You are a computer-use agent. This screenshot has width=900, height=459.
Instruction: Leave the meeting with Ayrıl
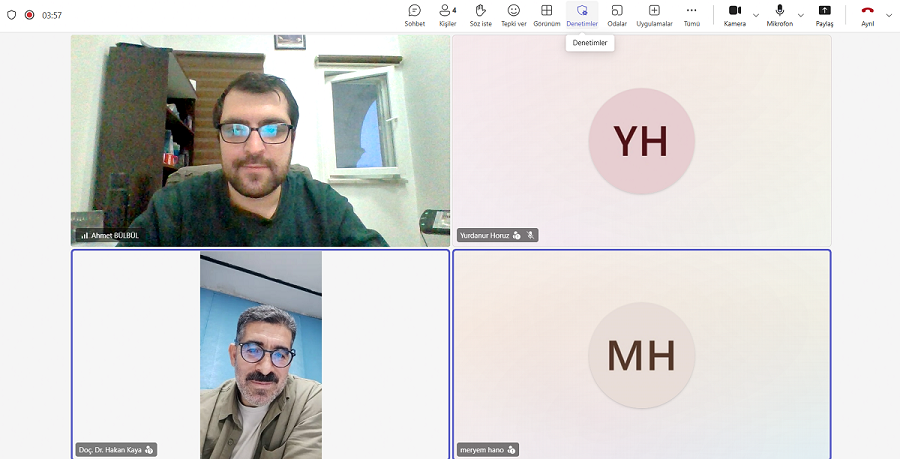[x=867, y=15]
